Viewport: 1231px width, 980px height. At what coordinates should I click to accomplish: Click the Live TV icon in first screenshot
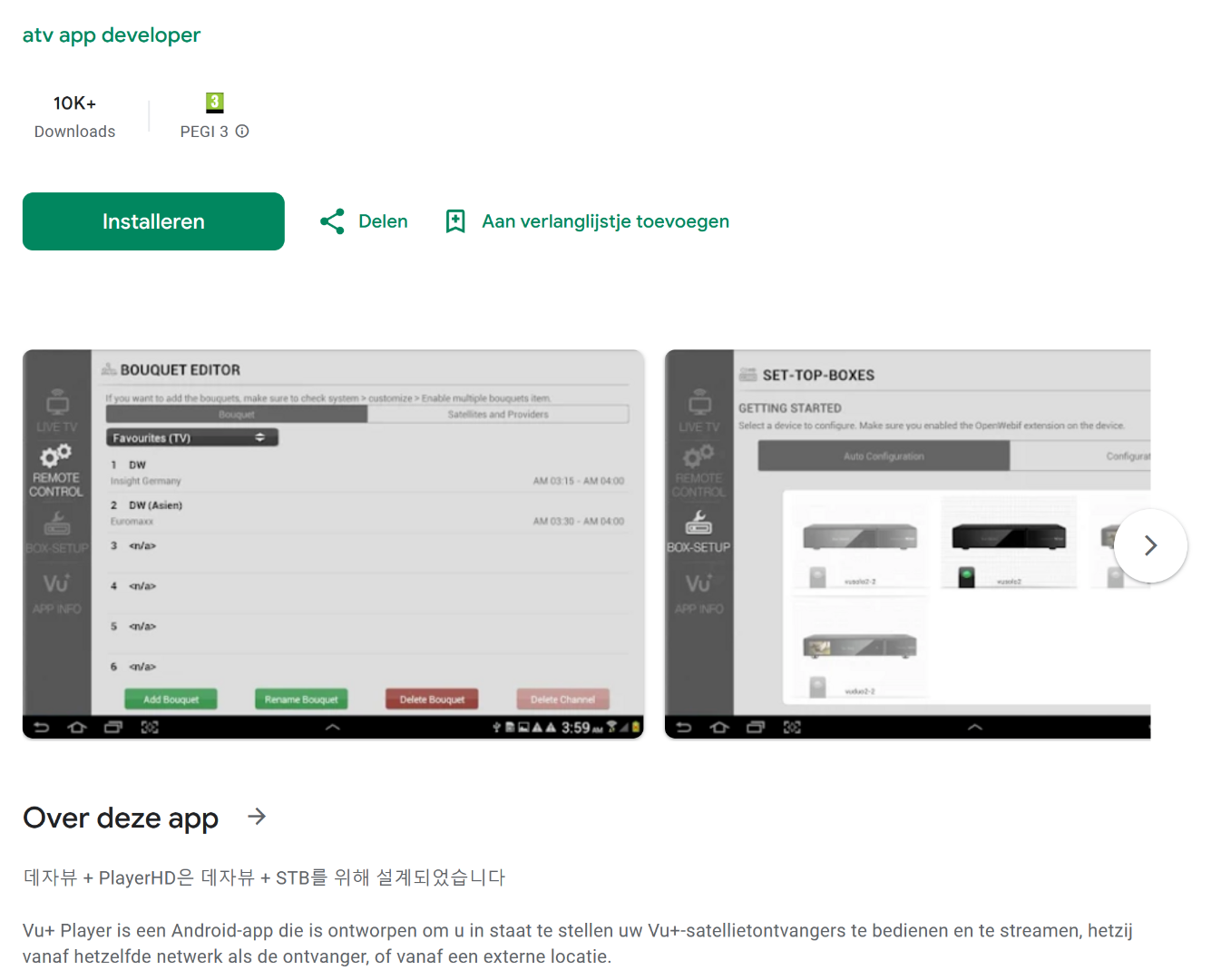pos(57,403)
